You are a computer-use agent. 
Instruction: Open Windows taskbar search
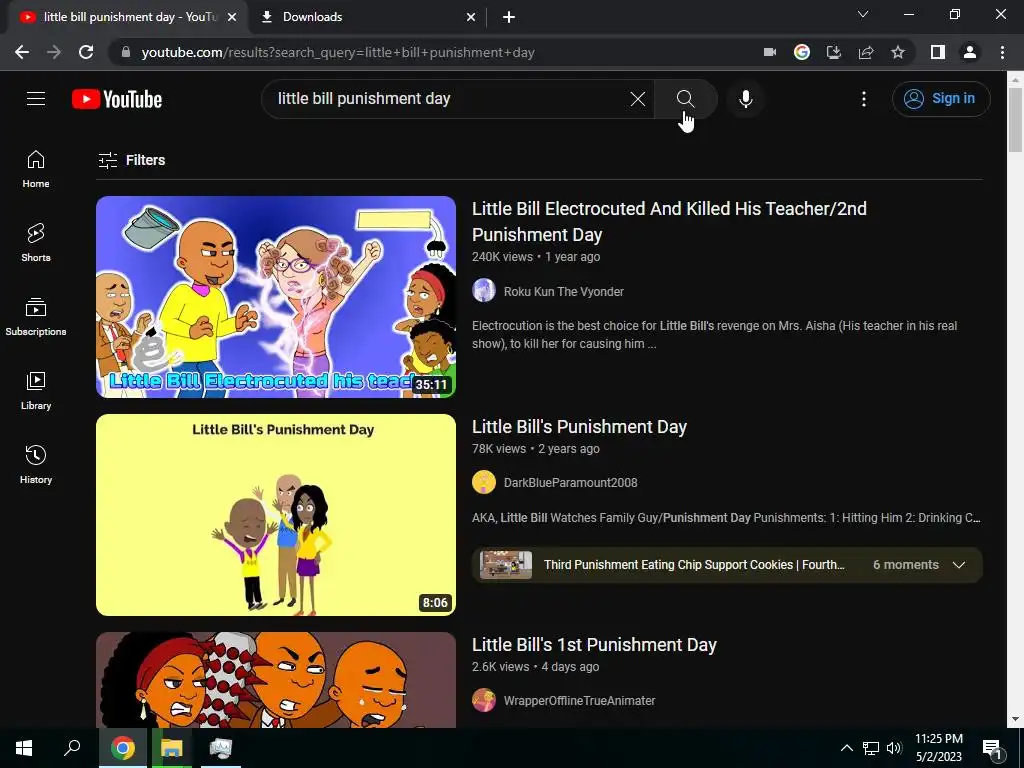coord(72,748)
